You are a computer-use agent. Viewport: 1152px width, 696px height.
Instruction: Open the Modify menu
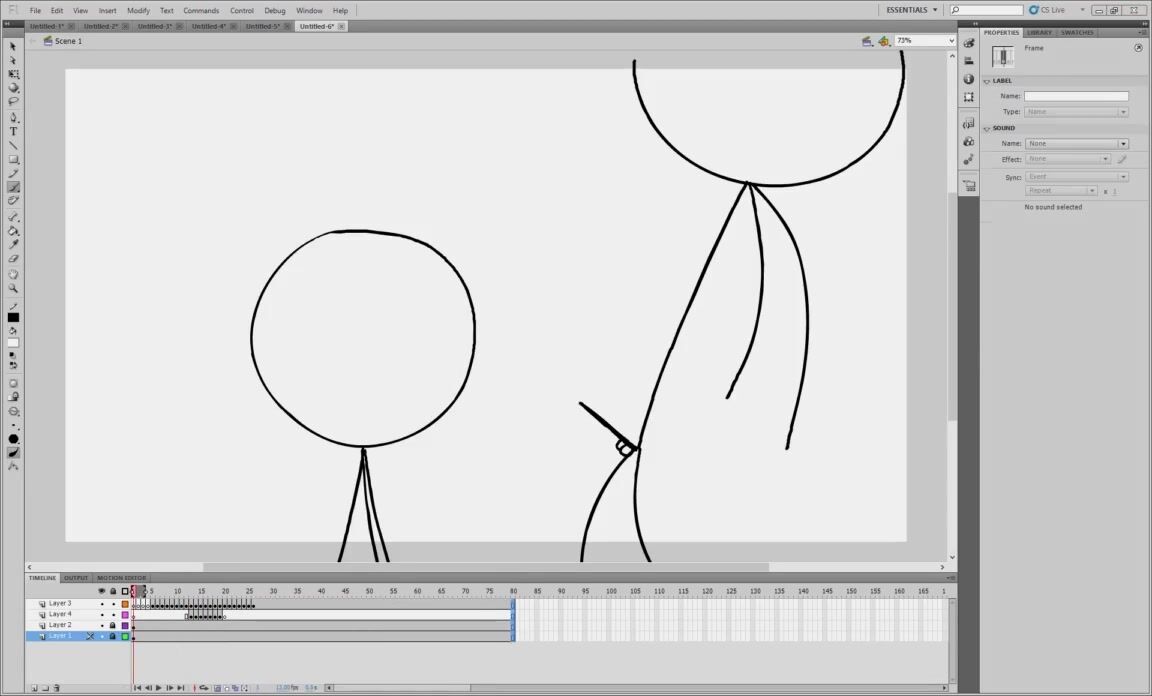138,10
